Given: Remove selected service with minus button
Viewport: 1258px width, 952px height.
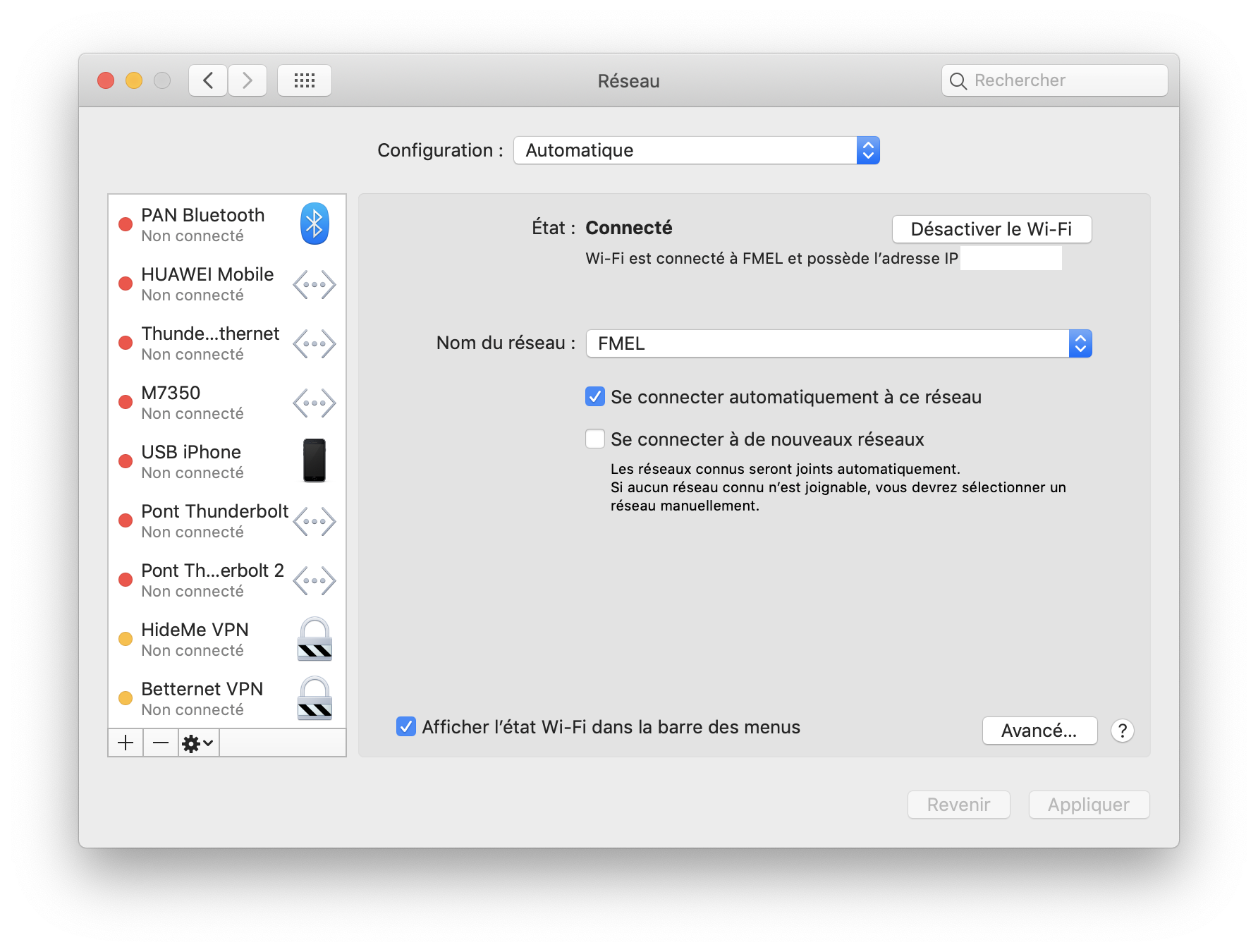Looking at the screenshot, I should point(161,743).
